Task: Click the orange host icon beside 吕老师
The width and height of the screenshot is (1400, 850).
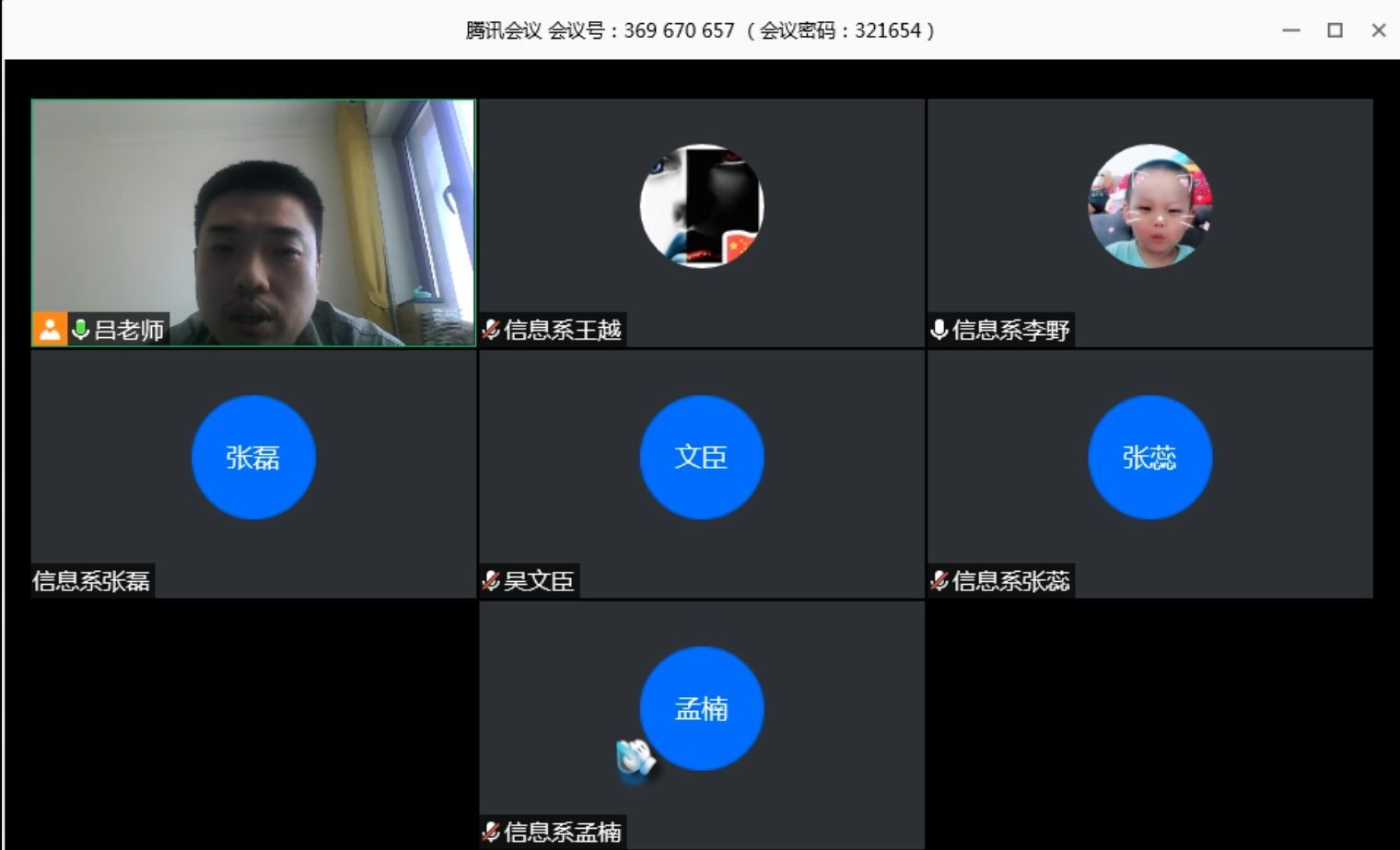Action: [x=49, y=330]
